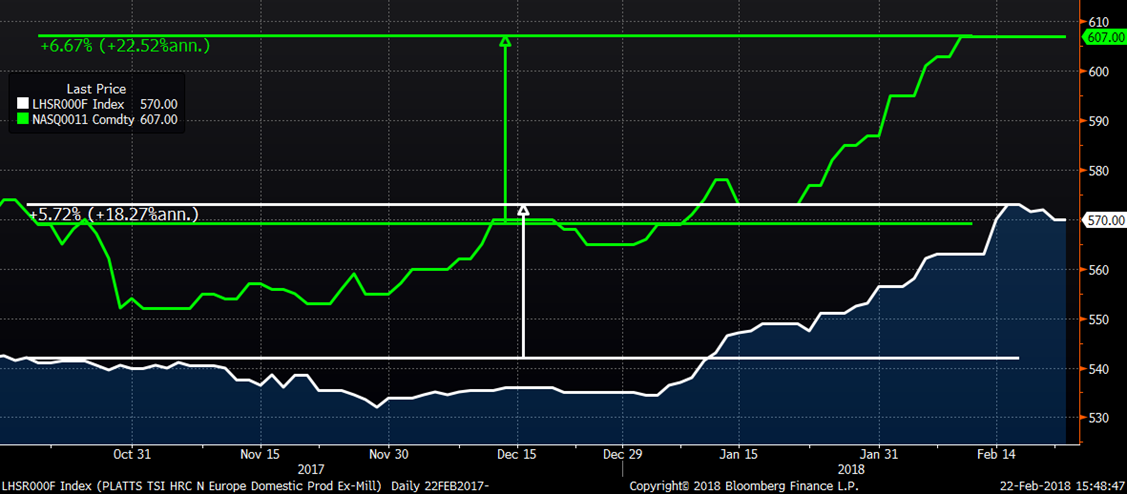Select the green 607.00 price tag
This screenshot has width=1127, height=494.
(x=1106, y=37)
